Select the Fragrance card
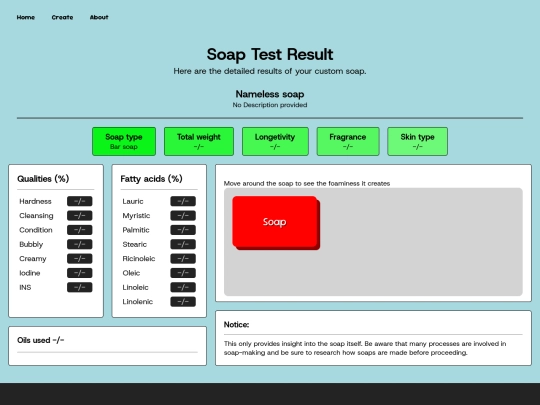 [x=348, y=142]
